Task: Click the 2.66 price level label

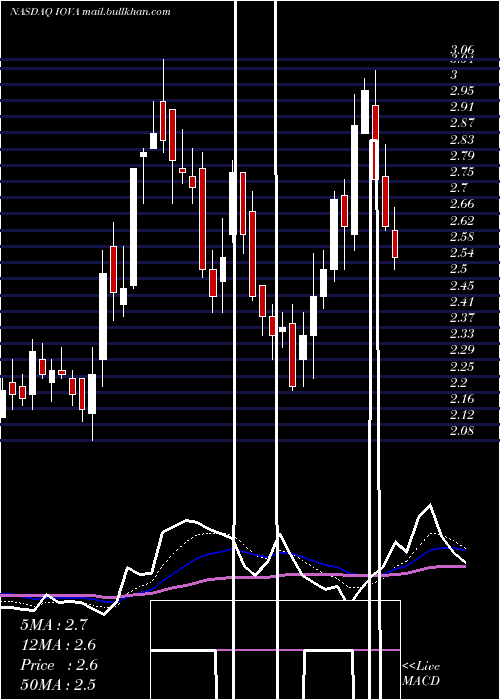Action: tap(462, 204)
